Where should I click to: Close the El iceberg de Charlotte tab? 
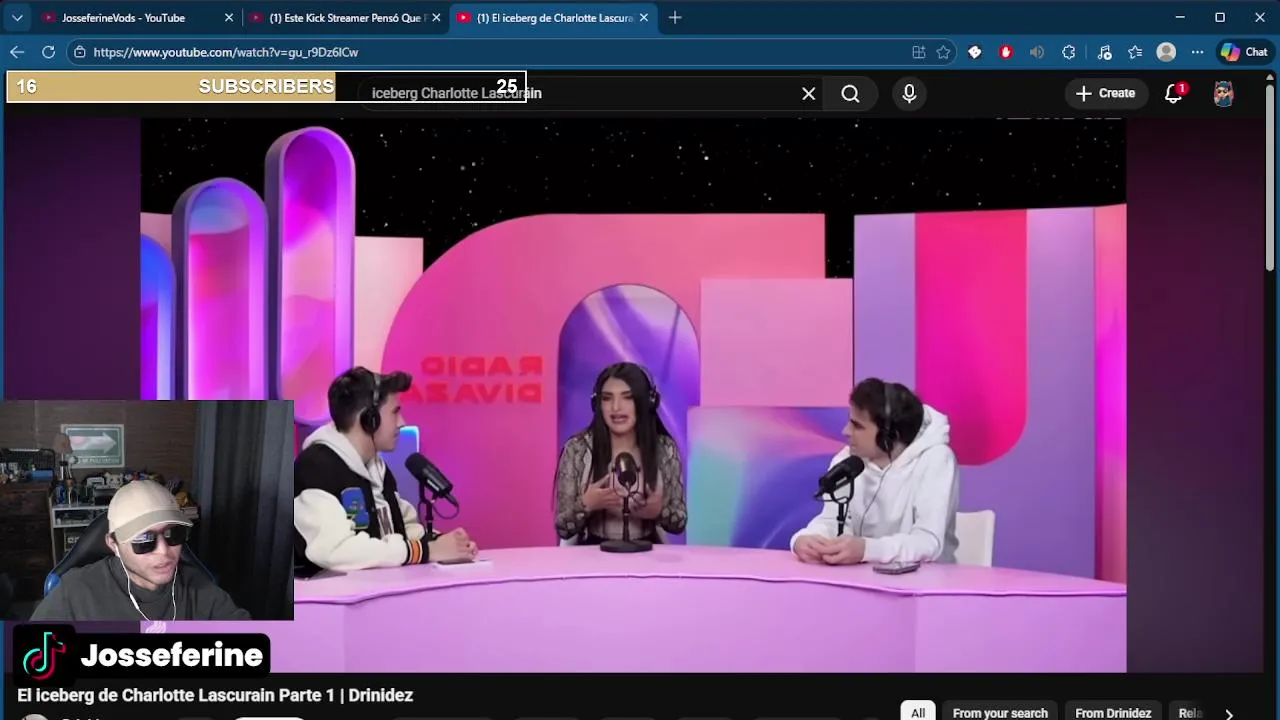click(643, 18)
